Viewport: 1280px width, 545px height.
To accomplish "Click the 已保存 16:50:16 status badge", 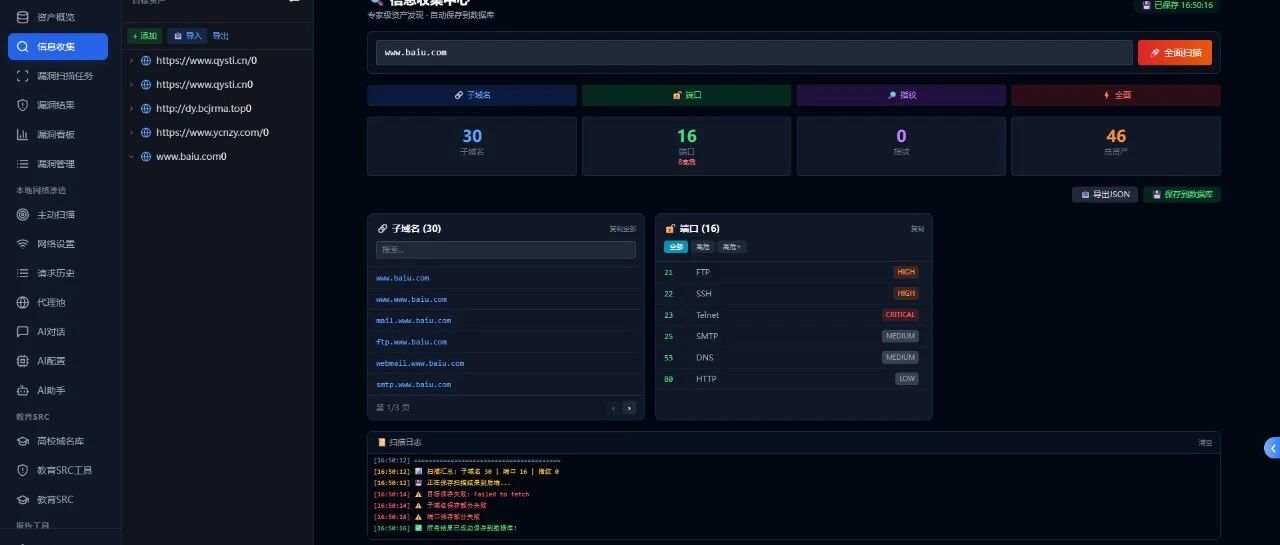I will pyautogui.click(x=1176, y=5).
